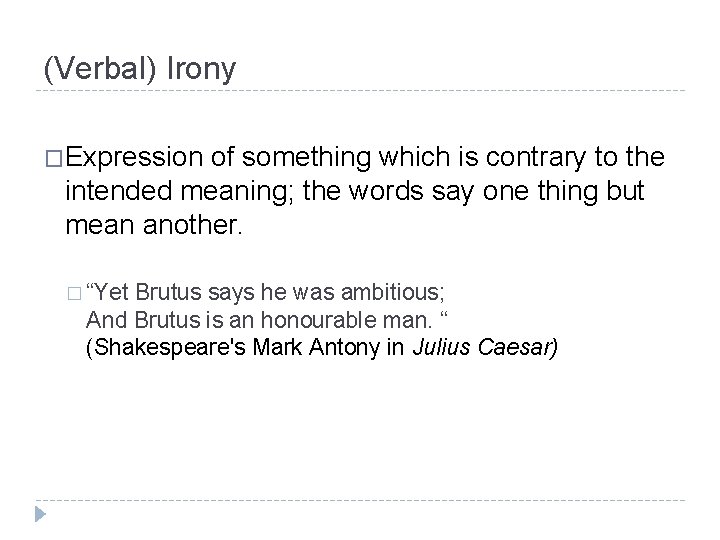Click the square bullet before "Expression"
720x540 pixels.
pyautogui.click(x=53, y=158)
